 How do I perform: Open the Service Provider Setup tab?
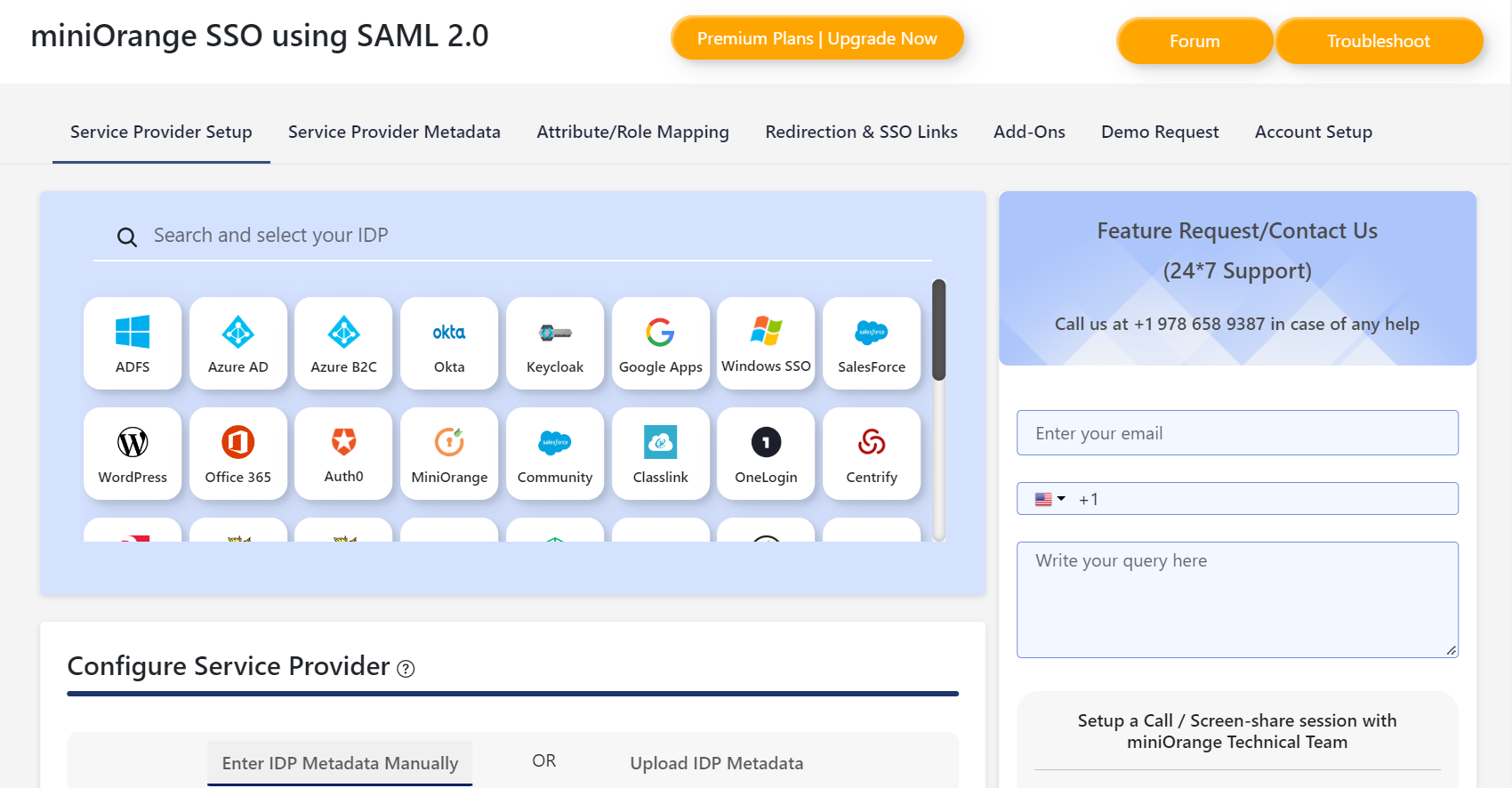pos(161,132)
